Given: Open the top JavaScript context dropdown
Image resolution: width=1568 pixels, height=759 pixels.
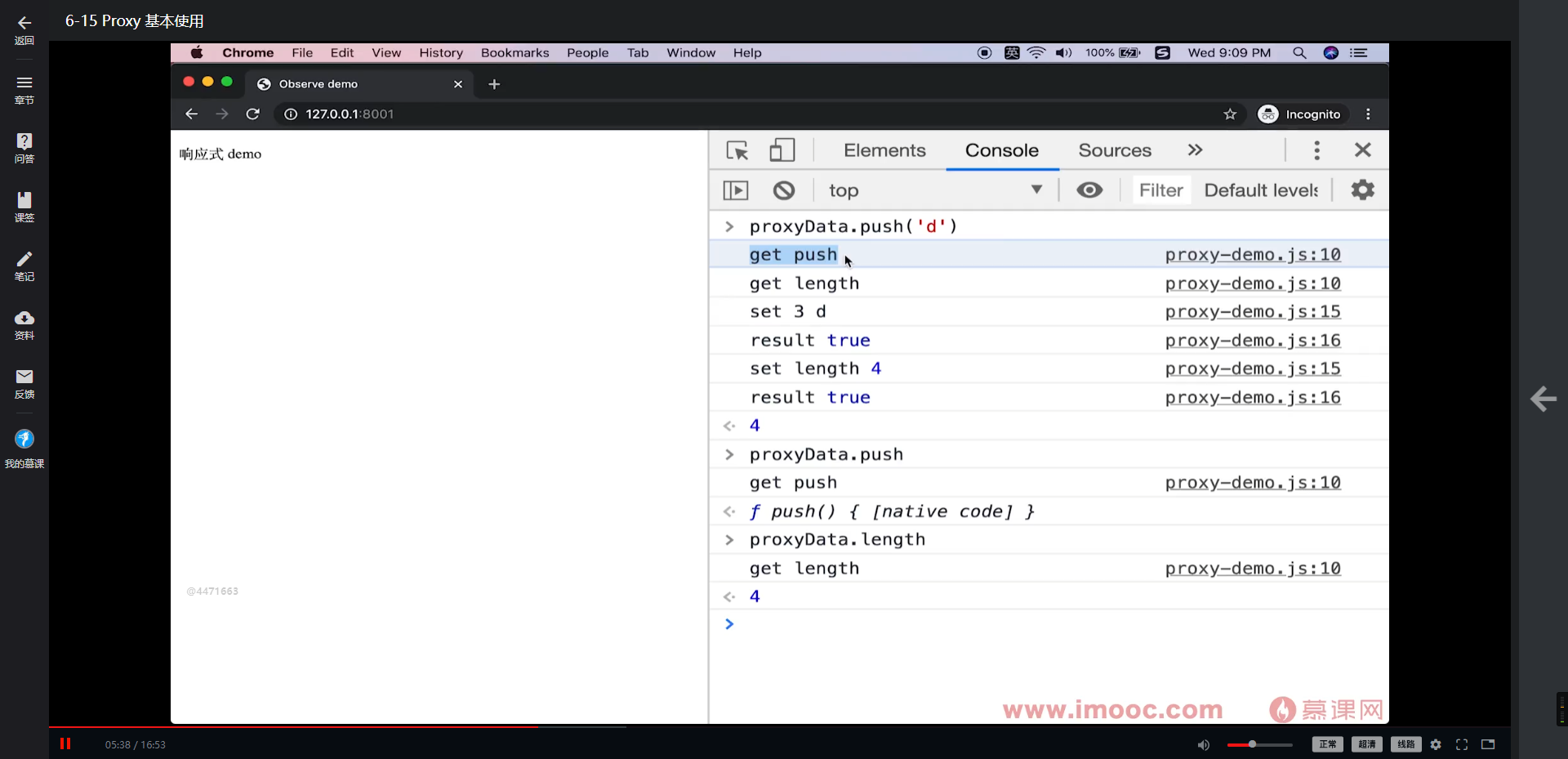Looking at the screenshot, I should pyautogui.click(x=936, y=190).
